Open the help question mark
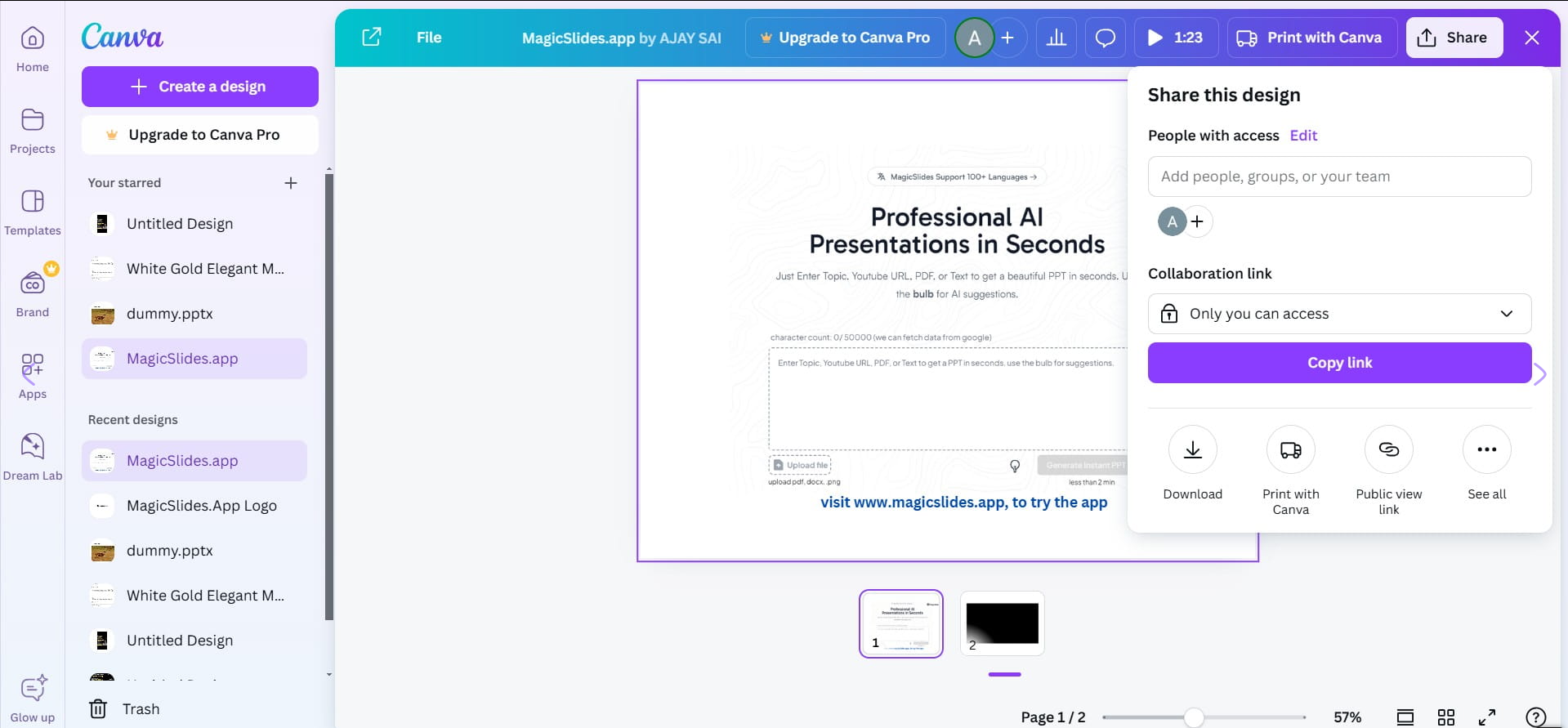Screen dimensions: 1568x728 click(x=1536, y=717)
